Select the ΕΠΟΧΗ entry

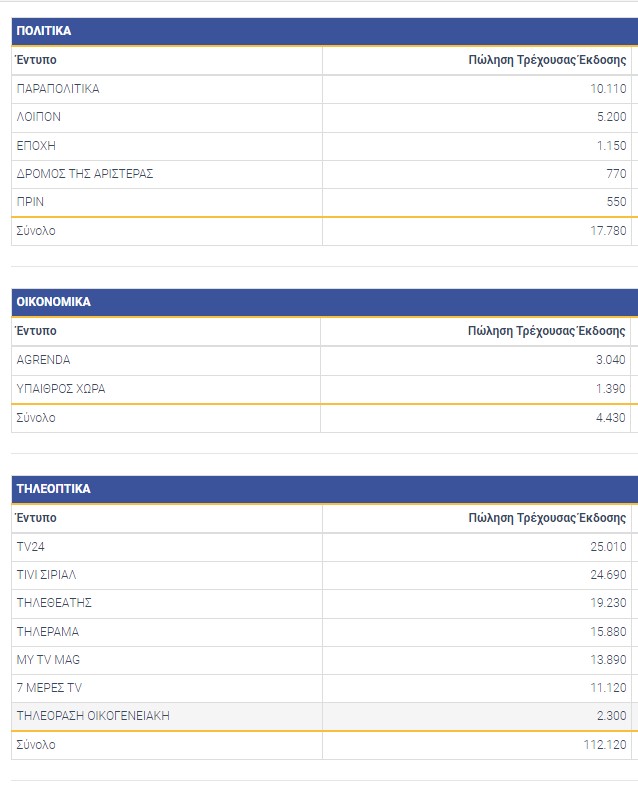pos(36,145)
